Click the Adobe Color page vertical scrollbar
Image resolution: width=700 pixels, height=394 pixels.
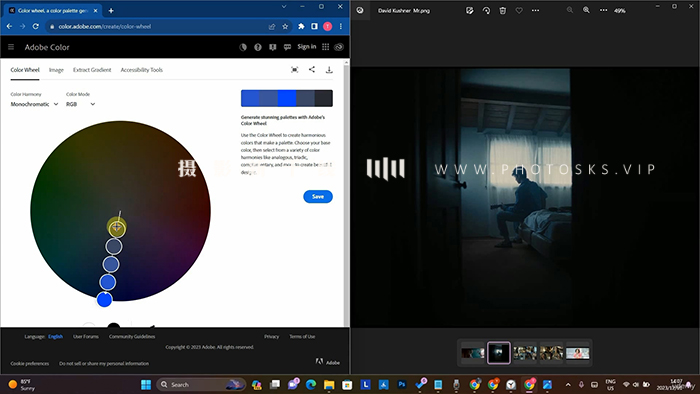346,193
